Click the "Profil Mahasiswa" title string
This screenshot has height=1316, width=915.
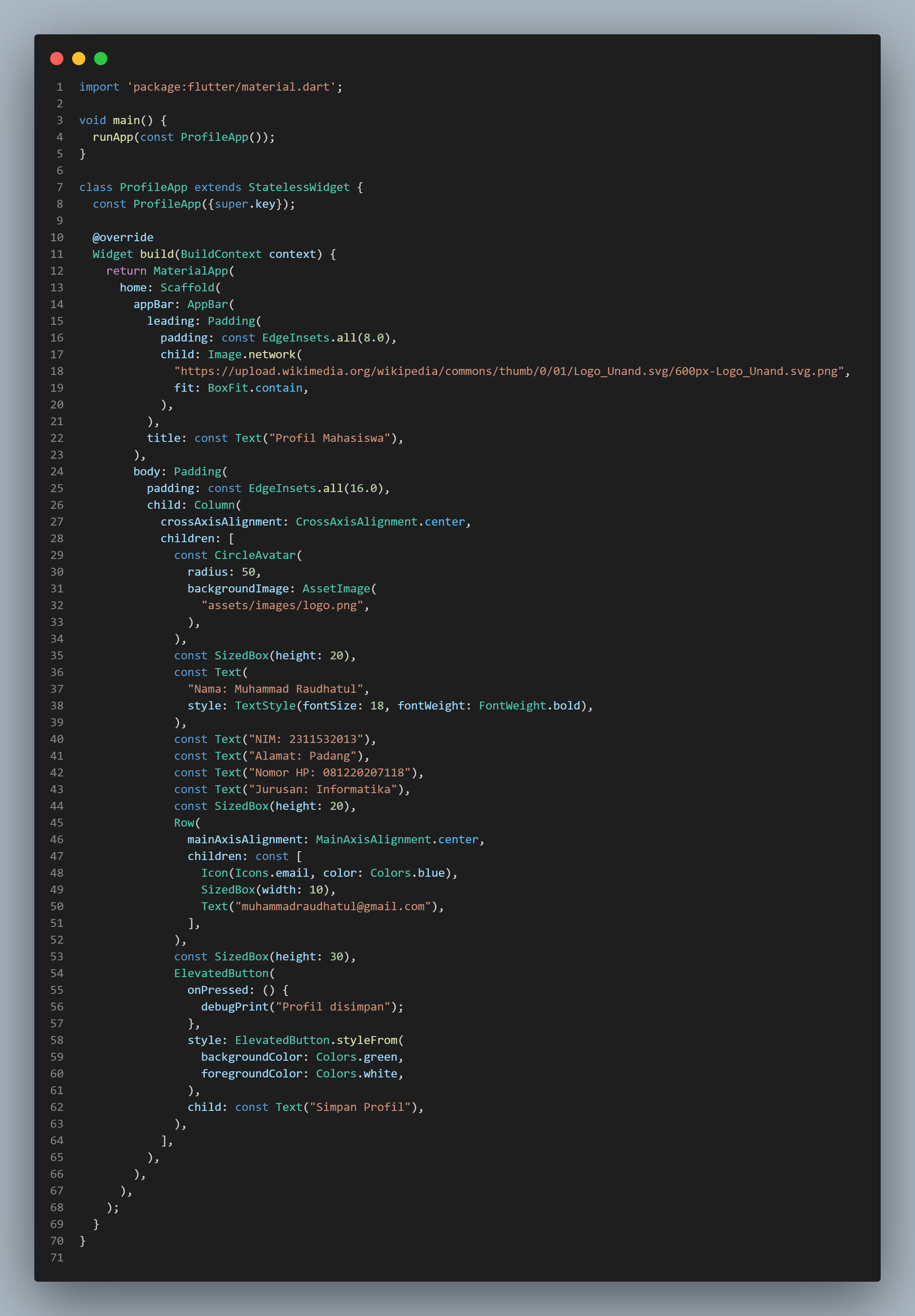click(x=329, y=438)
